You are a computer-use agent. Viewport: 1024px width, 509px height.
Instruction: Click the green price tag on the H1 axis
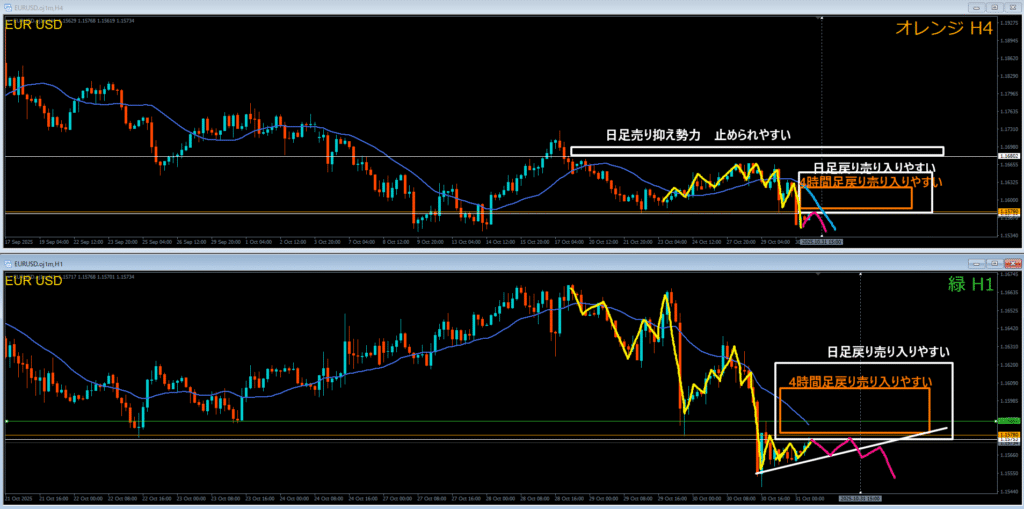pyautogui.click(x=1008, y=421)
